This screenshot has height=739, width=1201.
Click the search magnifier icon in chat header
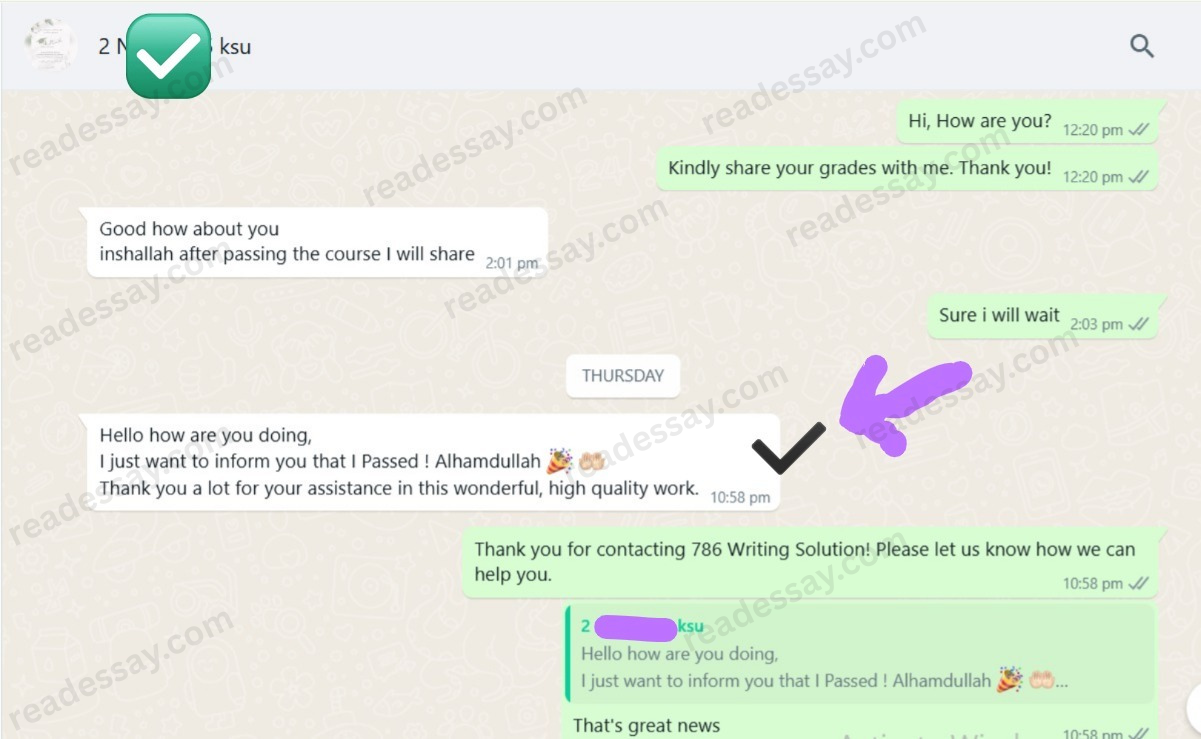pyautogui.click(x=1141, y=46)
